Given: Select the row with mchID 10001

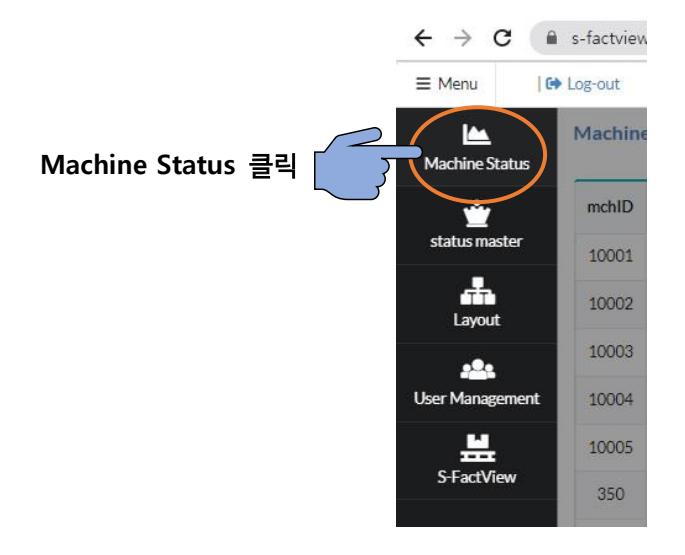Looking at the screenshot, I should point(597,257).
